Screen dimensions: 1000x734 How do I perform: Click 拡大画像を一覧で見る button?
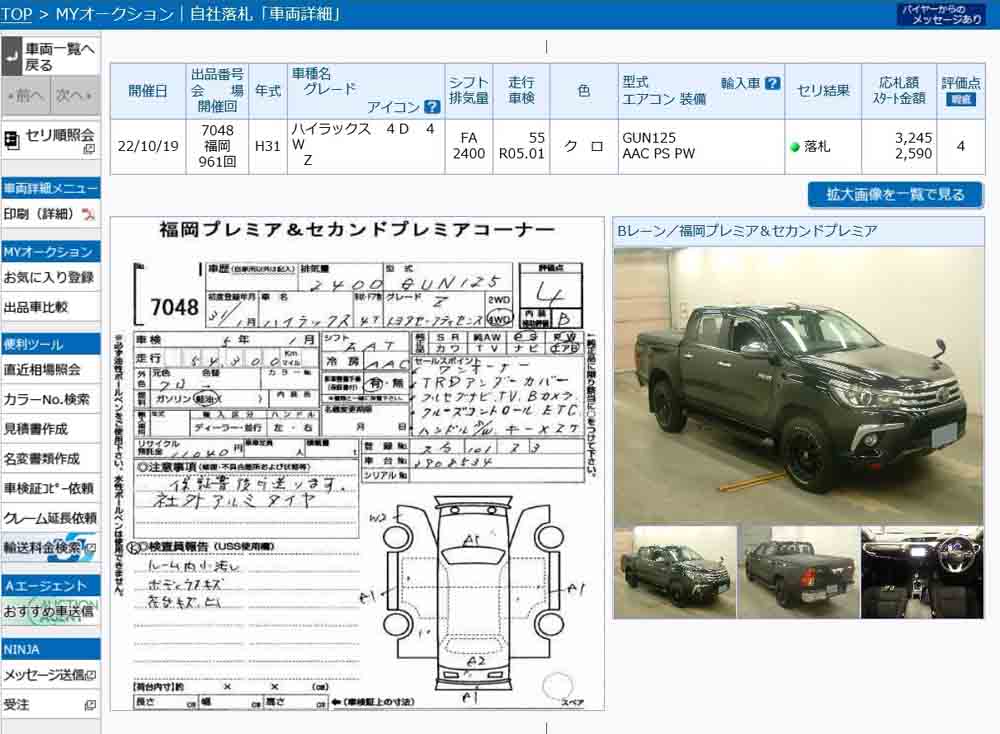pos(895,195)
